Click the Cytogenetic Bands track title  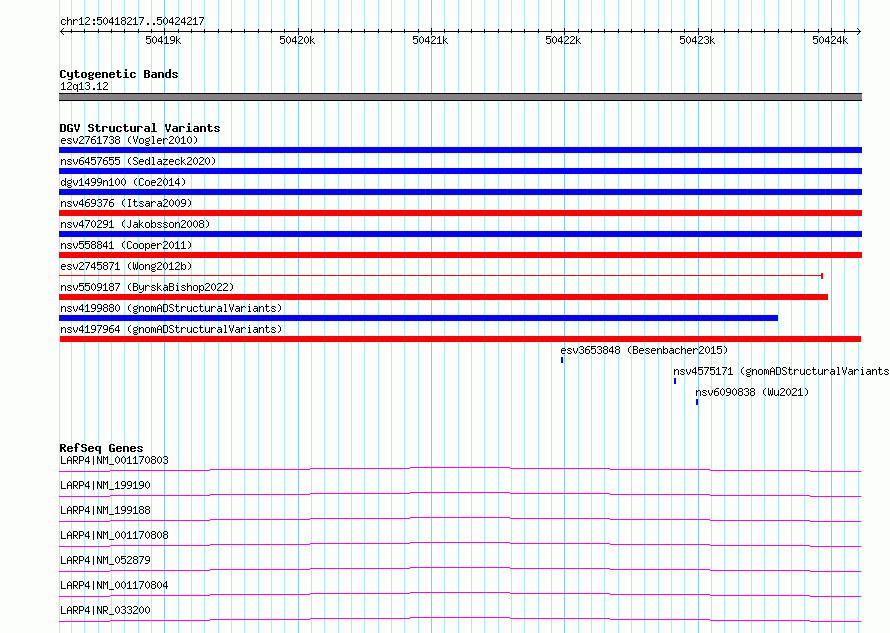pos(119,74)
